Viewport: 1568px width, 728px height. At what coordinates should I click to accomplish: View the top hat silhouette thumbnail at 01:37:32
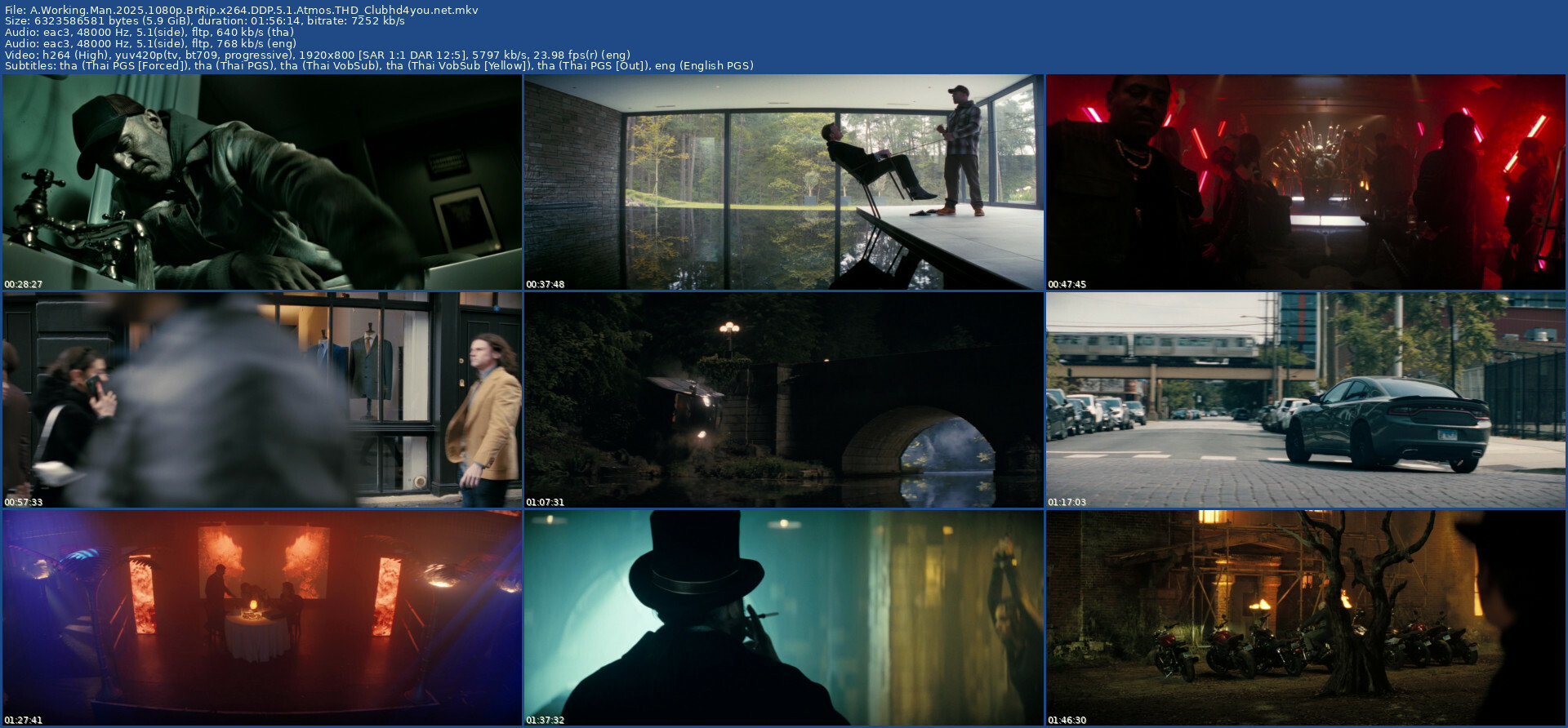(x=784, y=618)
